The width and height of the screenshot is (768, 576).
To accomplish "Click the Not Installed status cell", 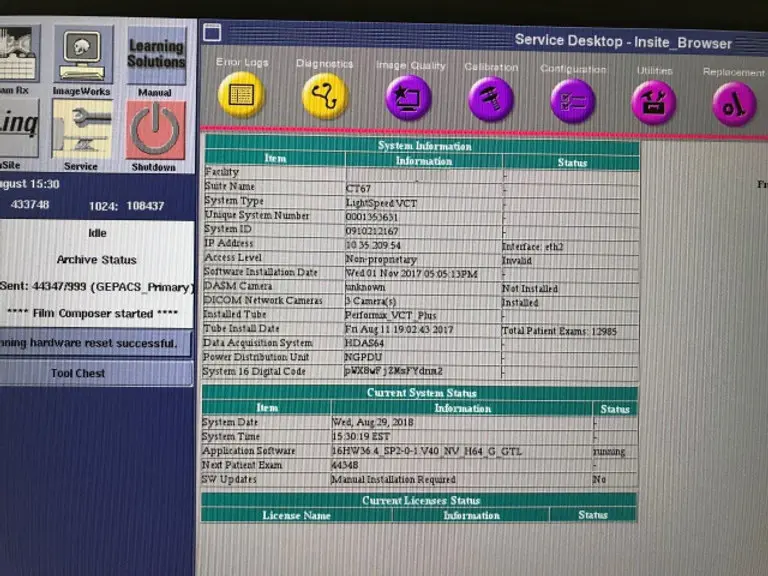I will (x=529, y=288).
